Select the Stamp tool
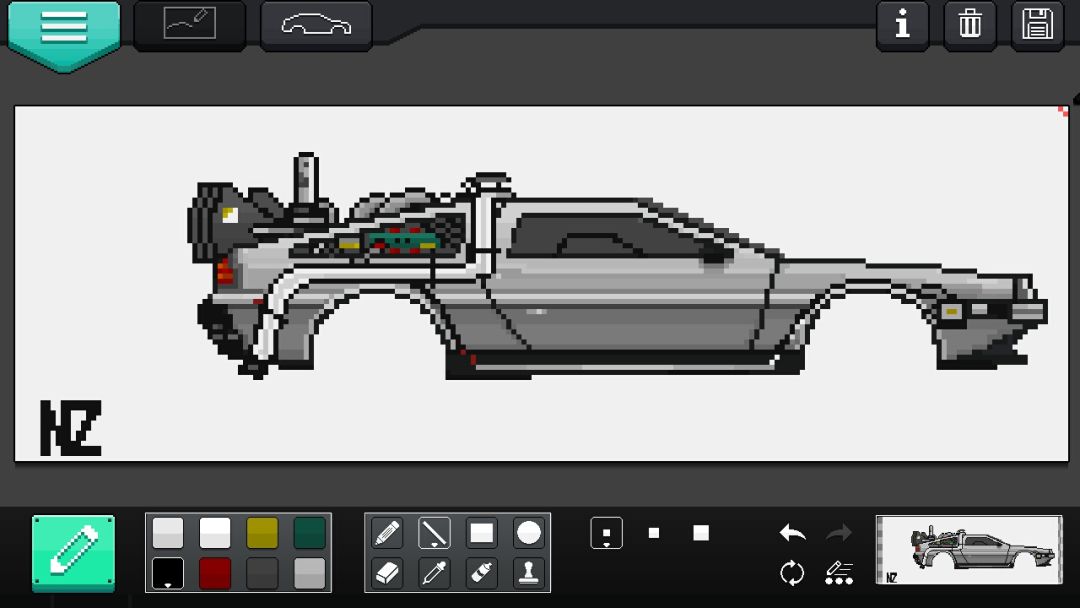Viewport: 1080px width, 608px height. (528, 573)
